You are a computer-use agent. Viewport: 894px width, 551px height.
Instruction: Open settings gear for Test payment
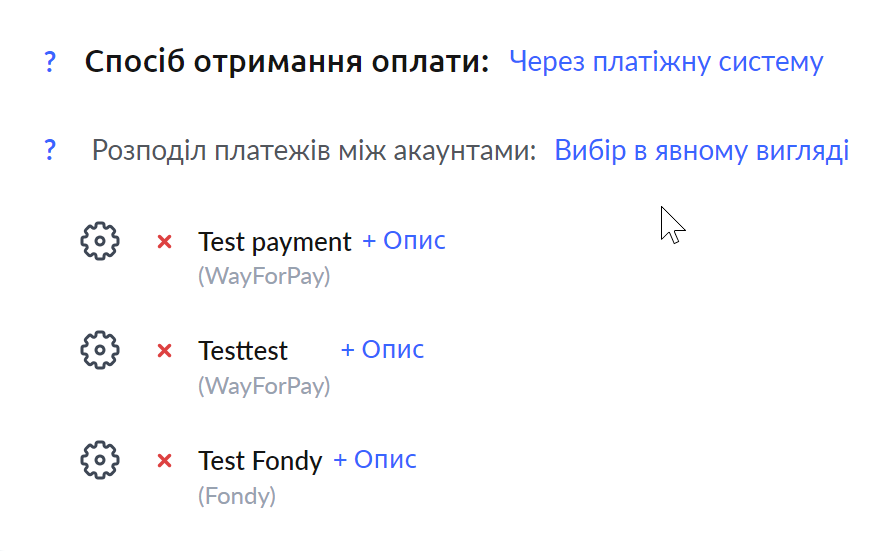click(x=100, y=241)
